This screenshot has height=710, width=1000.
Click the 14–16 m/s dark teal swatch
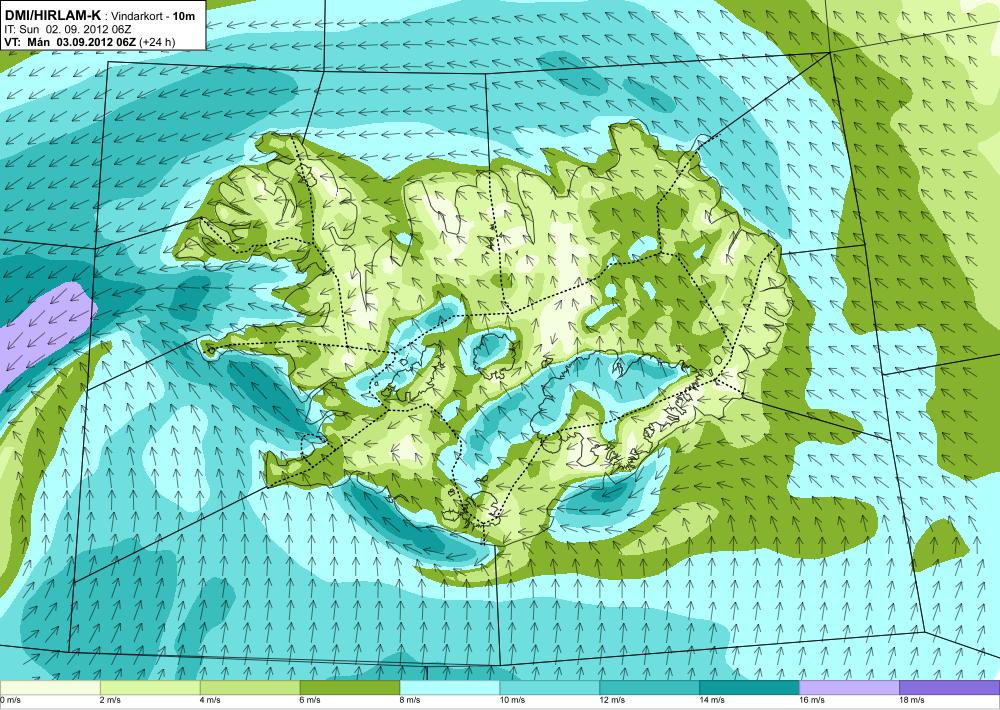point(749,688)
